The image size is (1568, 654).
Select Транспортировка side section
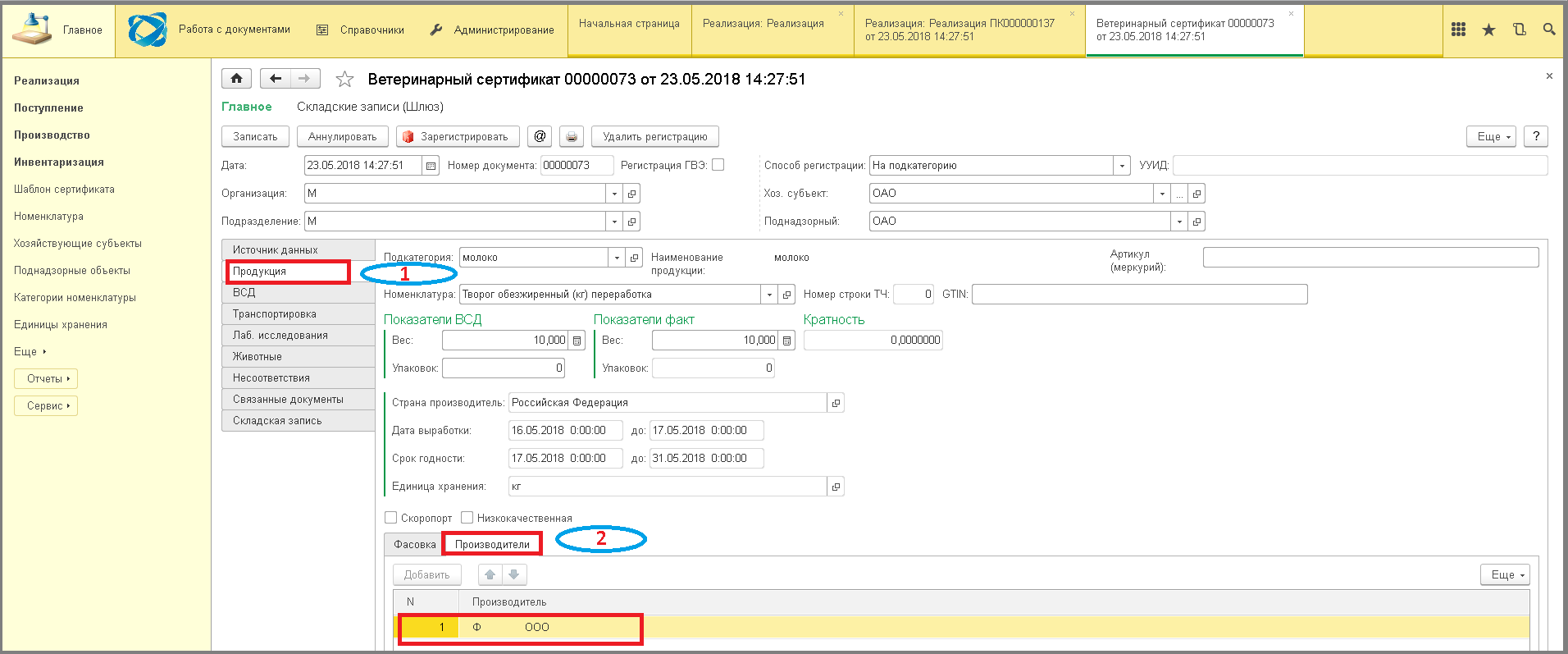pos(298,313)
